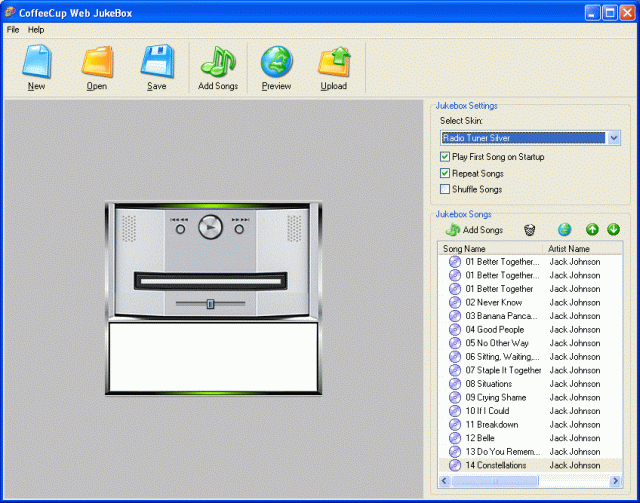This screenshot has height=503, width=640.
Task: Click the disc icon beside 04 Good People
Action: coord(455,329)
